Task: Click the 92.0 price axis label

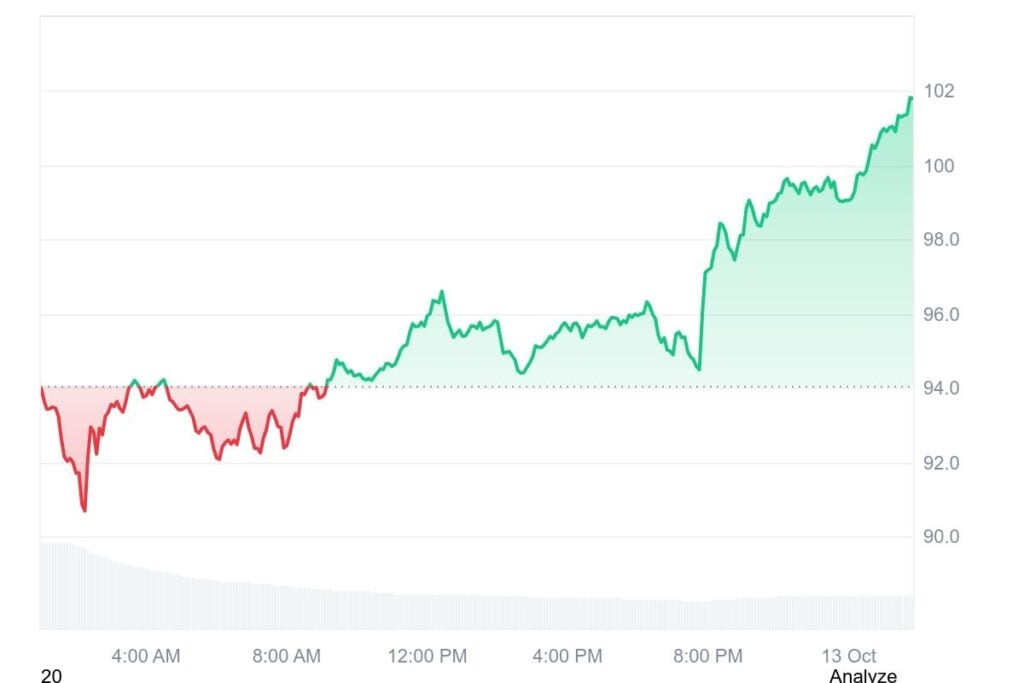Action: [x=940, y=463]
